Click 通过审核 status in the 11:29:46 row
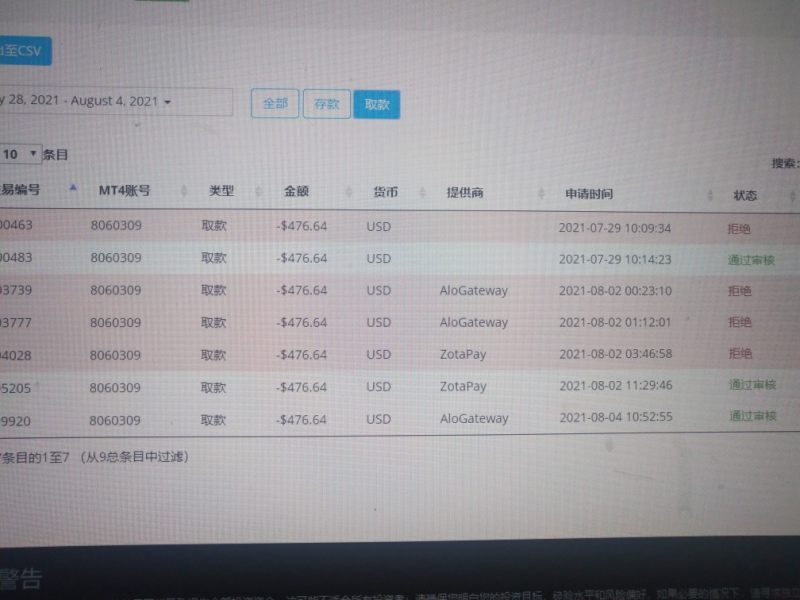Image resolution: width=800 pixels, height=600 pixels. coord(753,384)
